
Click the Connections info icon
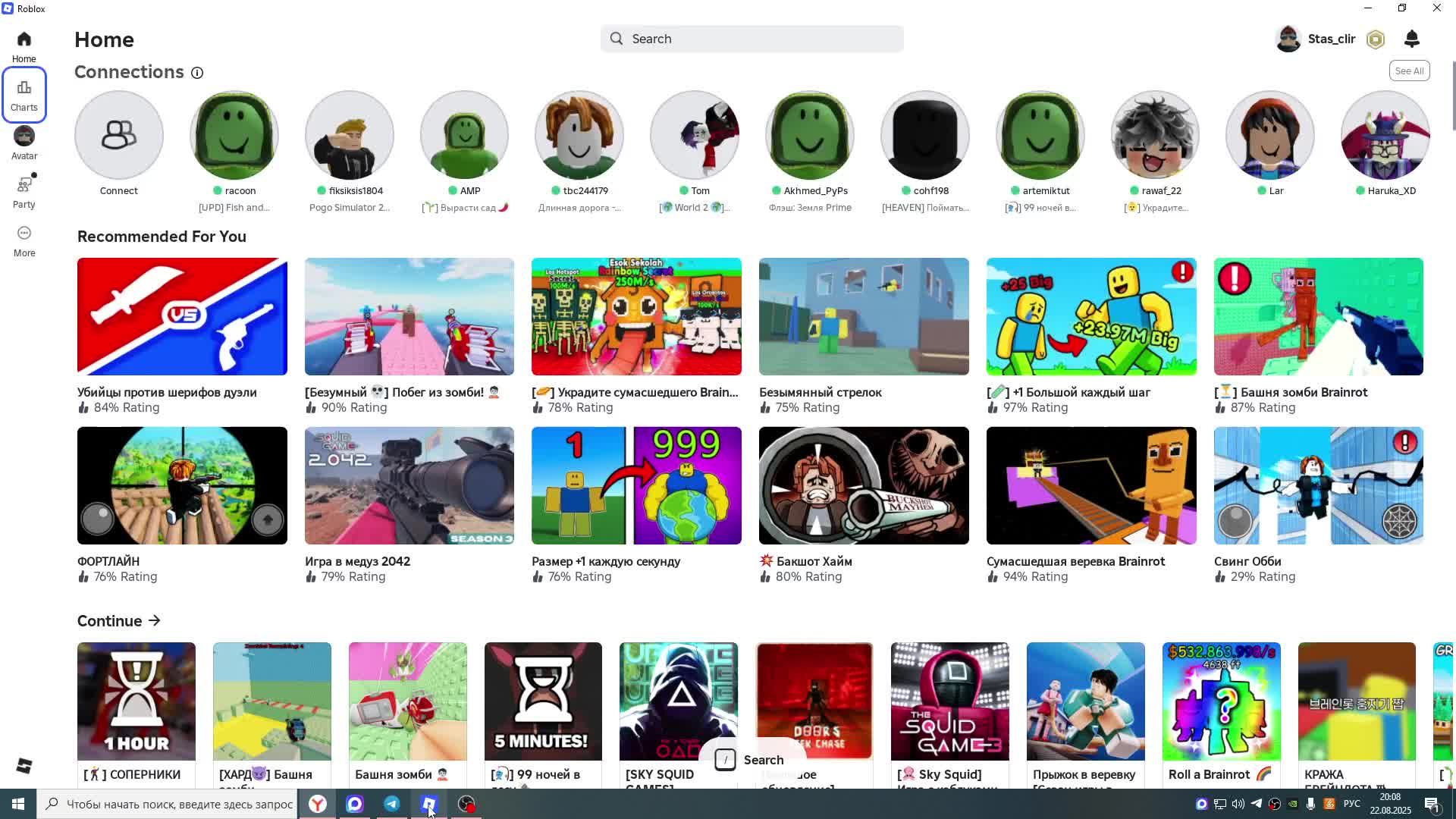tap(197, 73)
